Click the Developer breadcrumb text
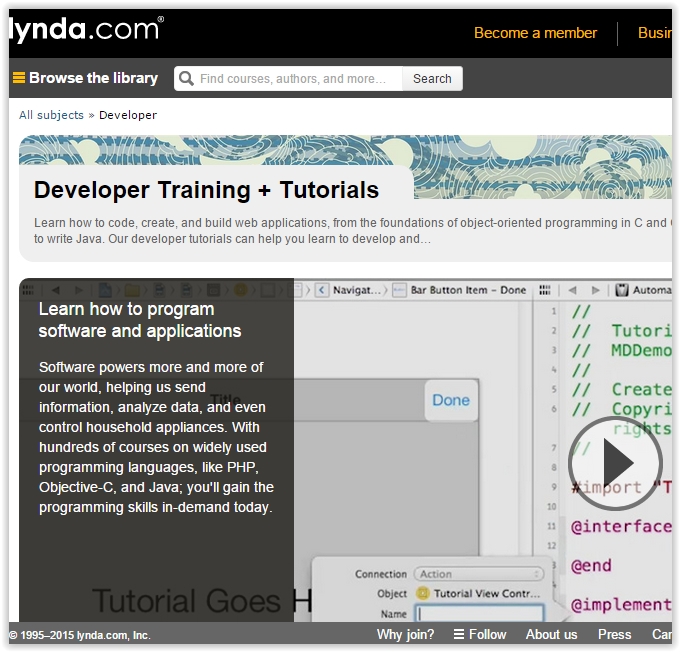Viewport: 680px width, 652px height. click(x=128, y=115)
